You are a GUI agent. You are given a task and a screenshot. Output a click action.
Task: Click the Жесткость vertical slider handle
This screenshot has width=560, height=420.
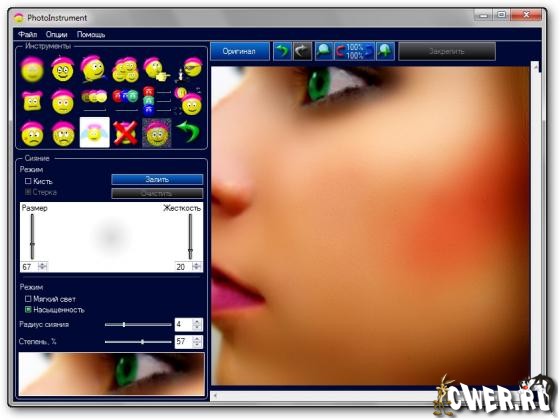click(x=190, y=252)
